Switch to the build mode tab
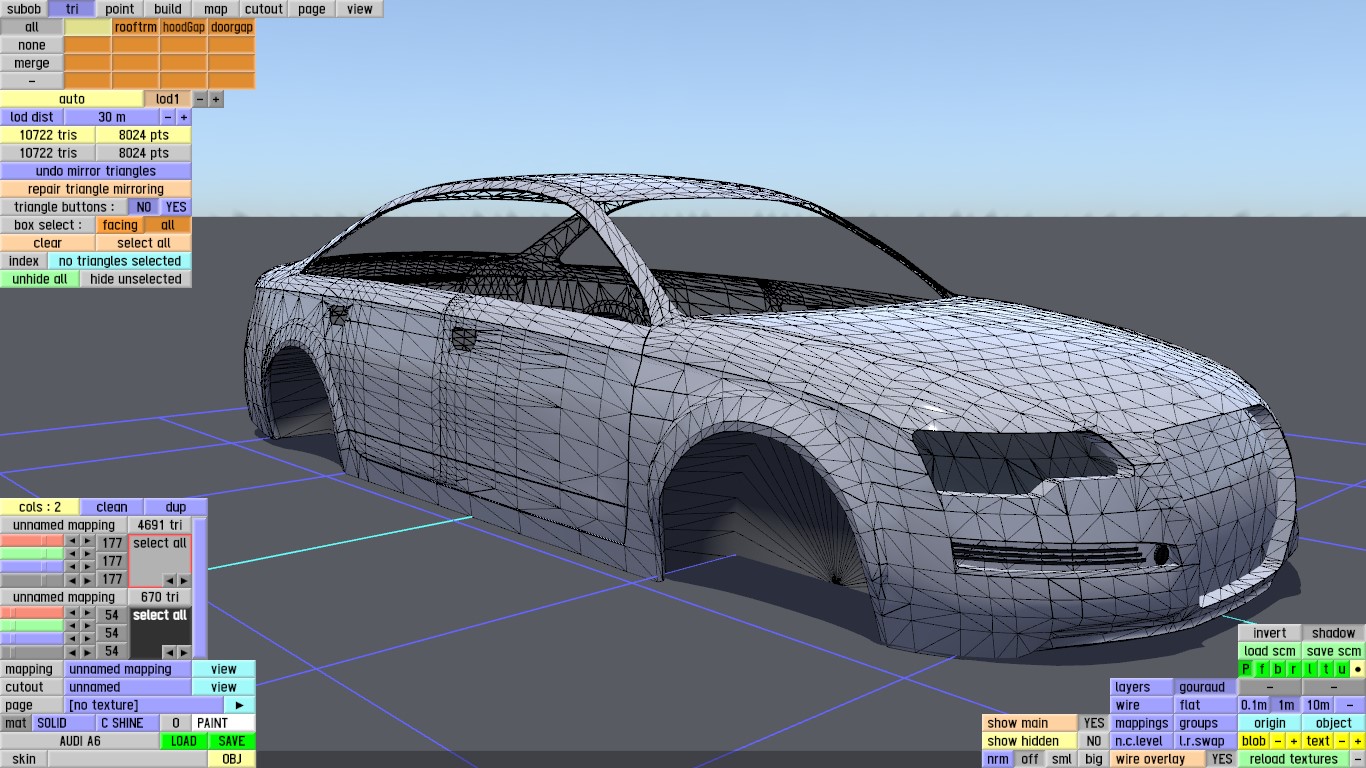1366x768 pixels. (168, 9)
